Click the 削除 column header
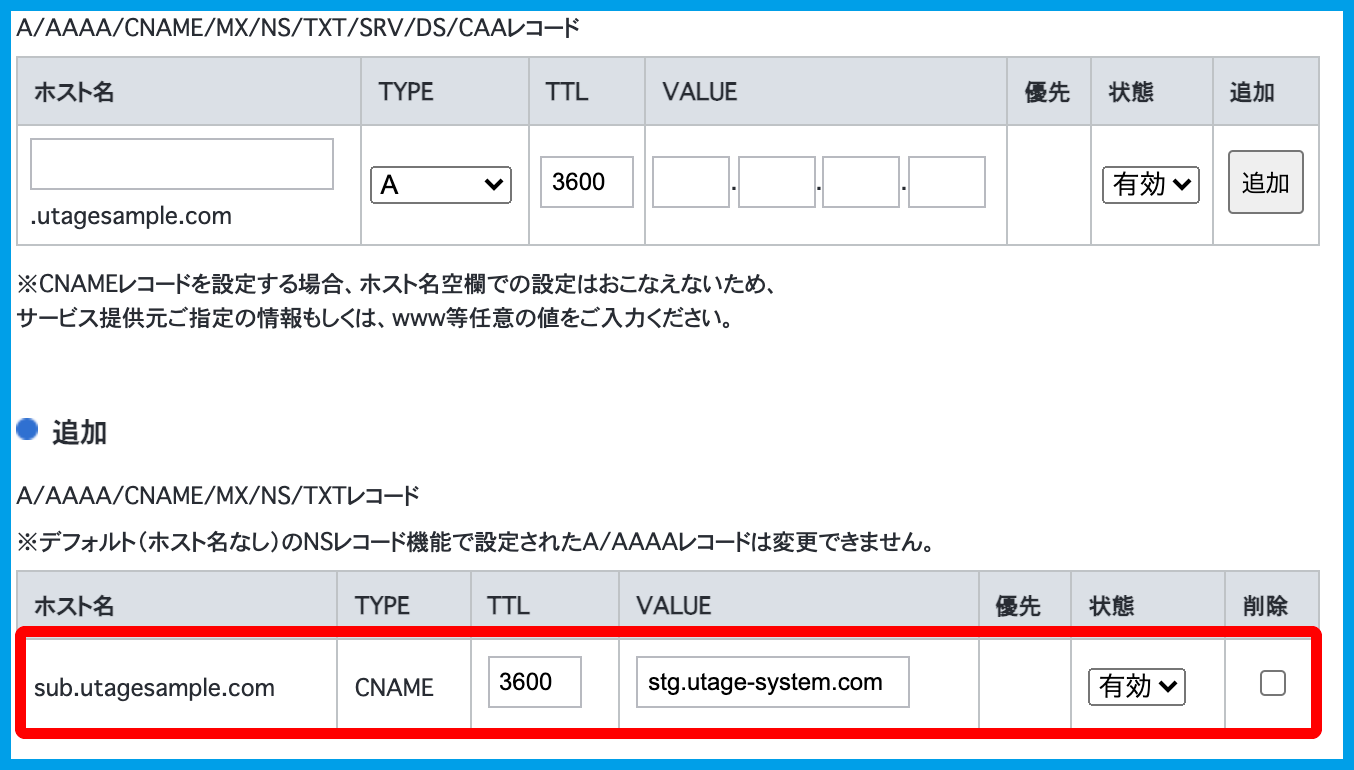The image size is (1354, 770). coord(1265,606)
